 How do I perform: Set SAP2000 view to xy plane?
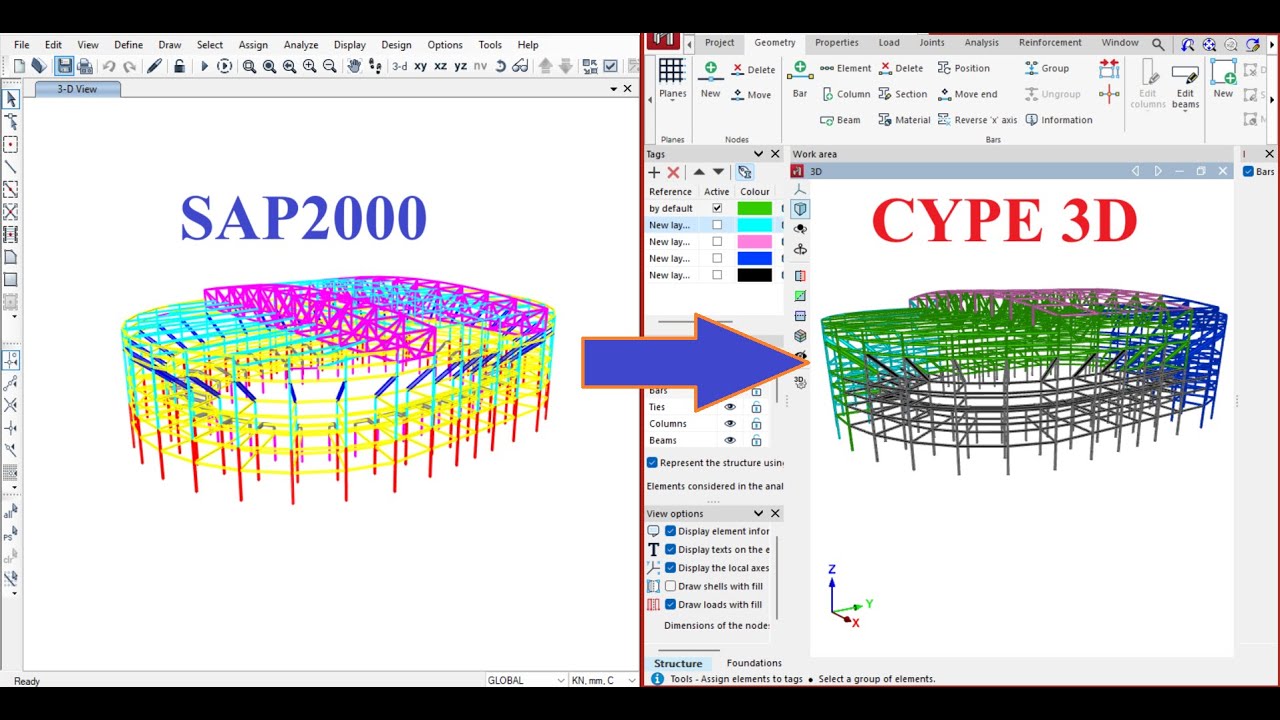click(421, 66)
